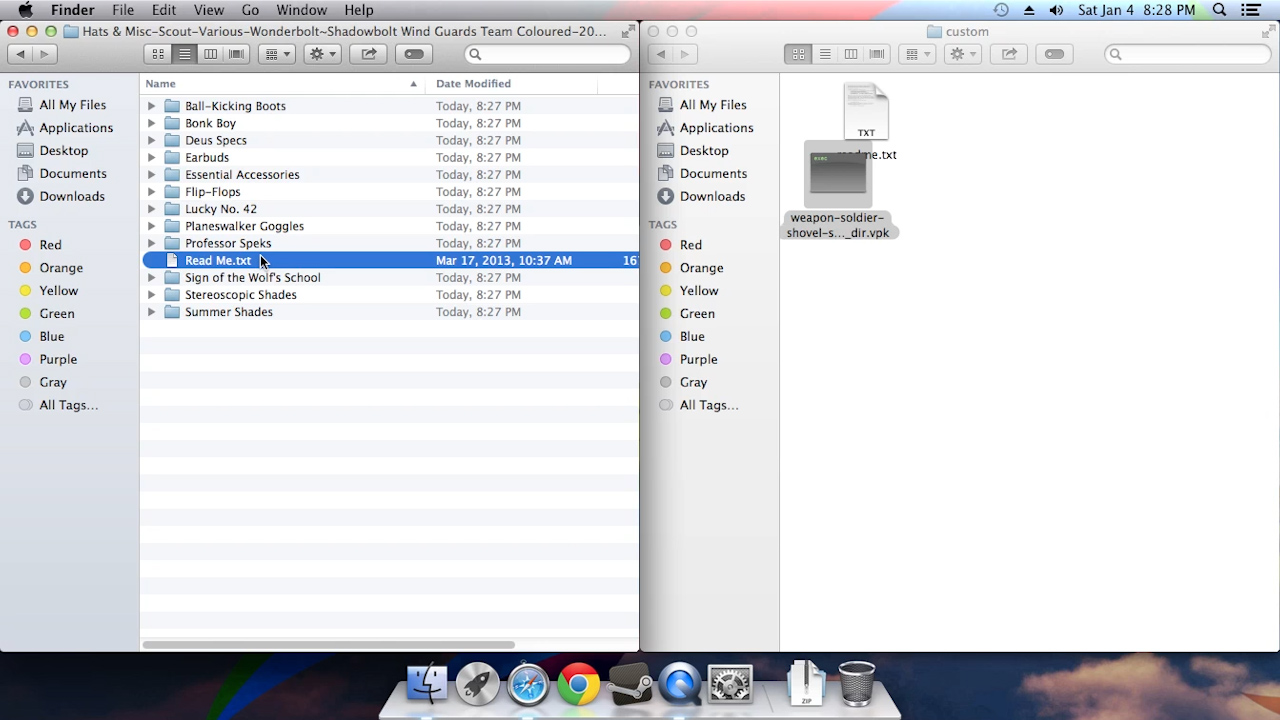Open the Help menu
The height and width of the screenshot is (720, 1280).
[358, 10]
